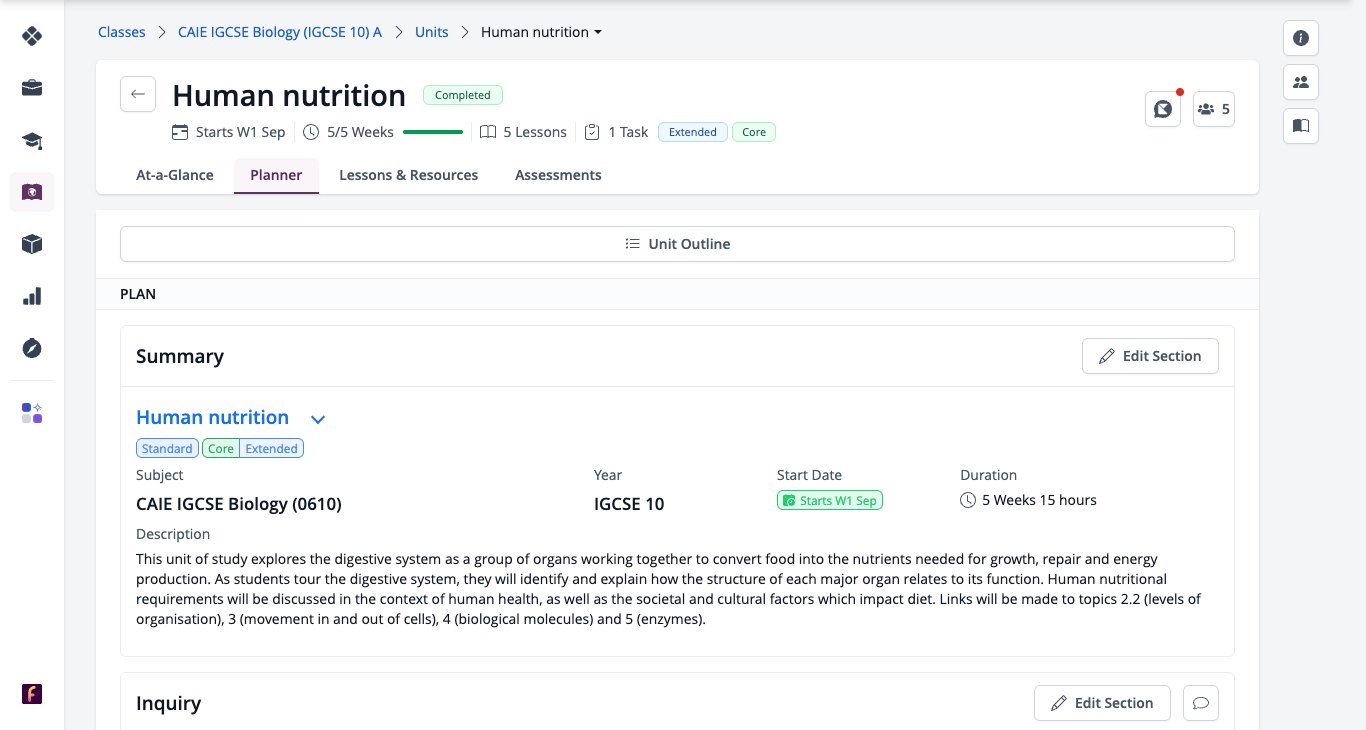Open the briefcase icon in sidebar
The image size is (1366, 730).
pyautogui.click(x=32, y=88)
